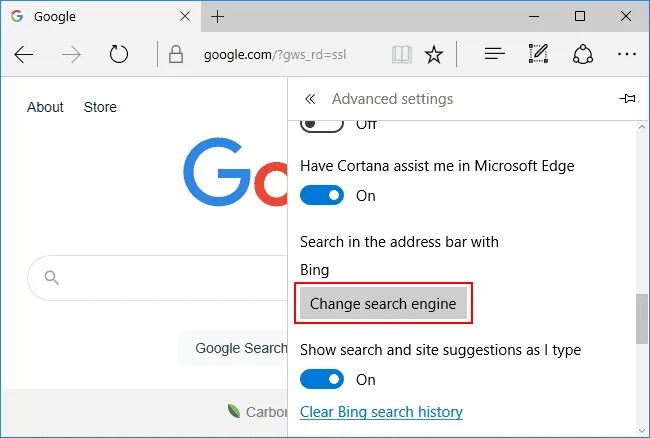Open the More actions ellipsis menu

tap(627, 54)
